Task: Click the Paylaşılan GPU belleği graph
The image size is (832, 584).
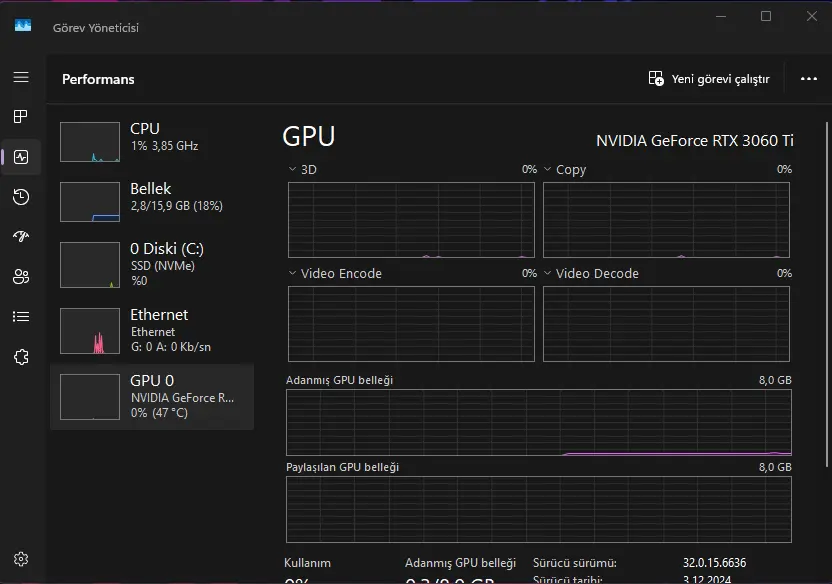Action: coord(539,510)
